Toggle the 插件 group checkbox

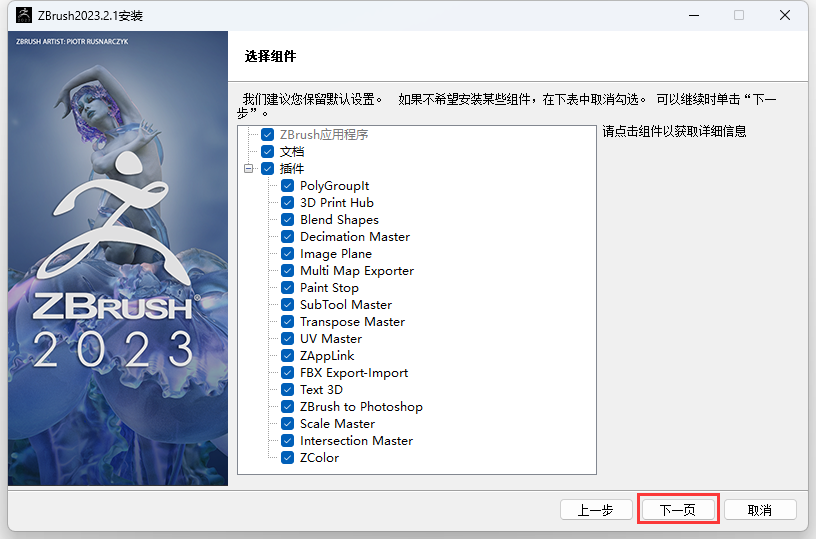pyautogui.click(x=267, y=169)
